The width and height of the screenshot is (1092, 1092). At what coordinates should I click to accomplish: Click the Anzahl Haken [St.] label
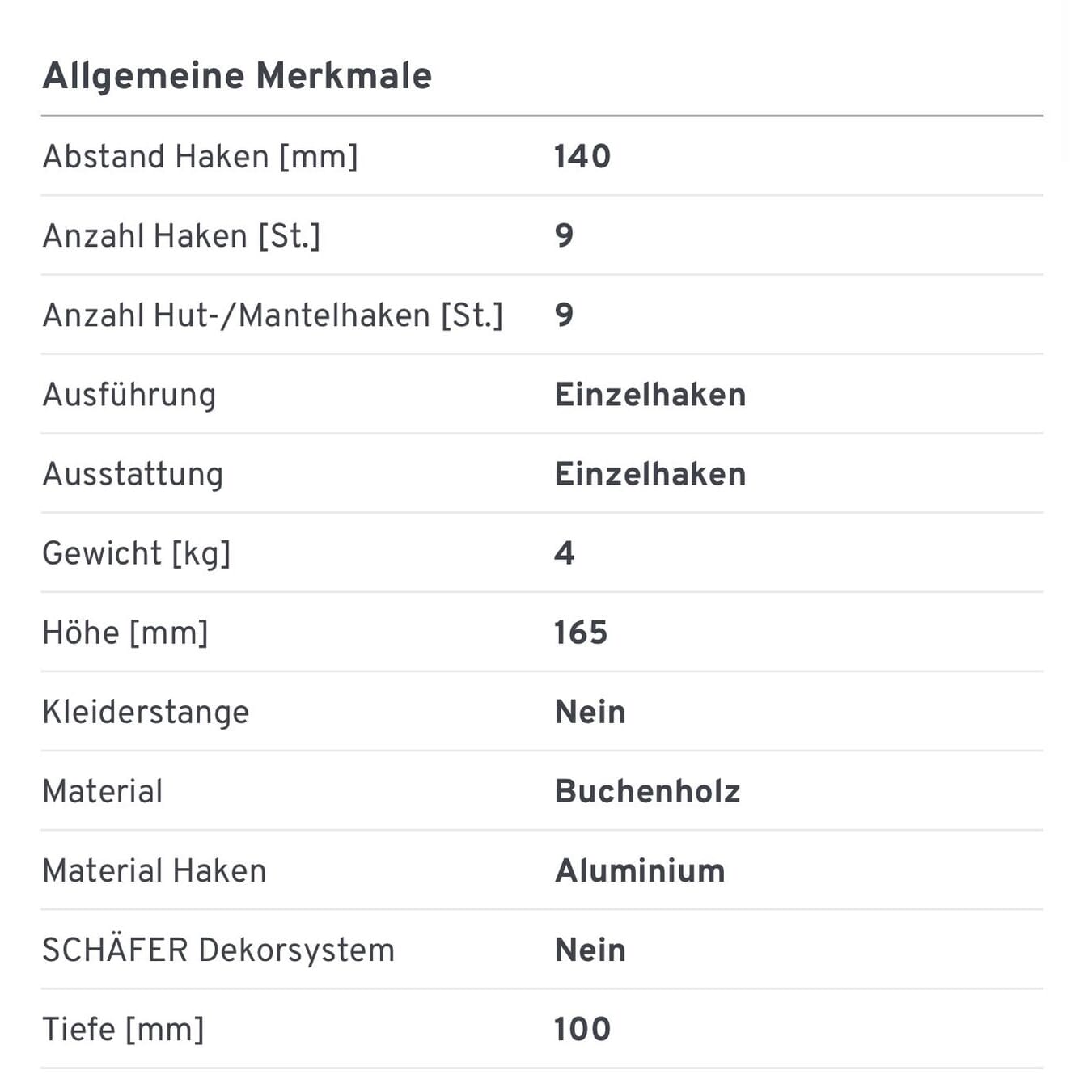click(181, 235)
